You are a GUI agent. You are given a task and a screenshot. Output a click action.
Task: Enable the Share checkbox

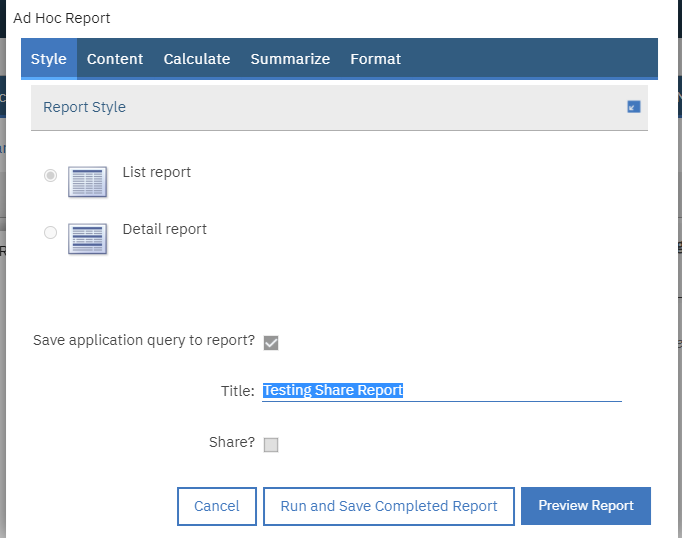tap(271, 445)
